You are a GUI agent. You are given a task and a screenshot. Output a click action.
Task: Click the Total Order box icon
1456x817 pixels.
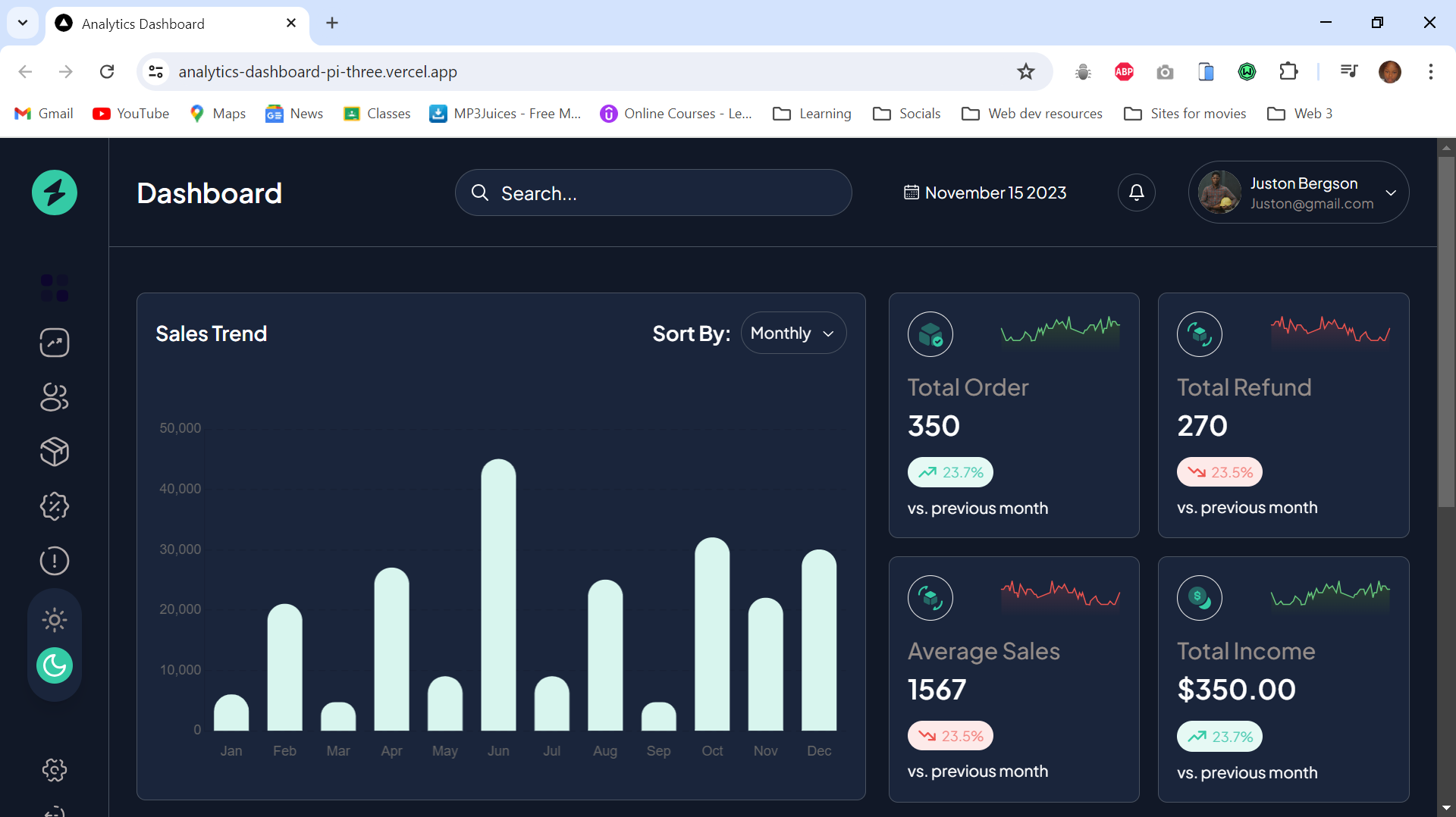pyautogui.click(x=930, y=334)
